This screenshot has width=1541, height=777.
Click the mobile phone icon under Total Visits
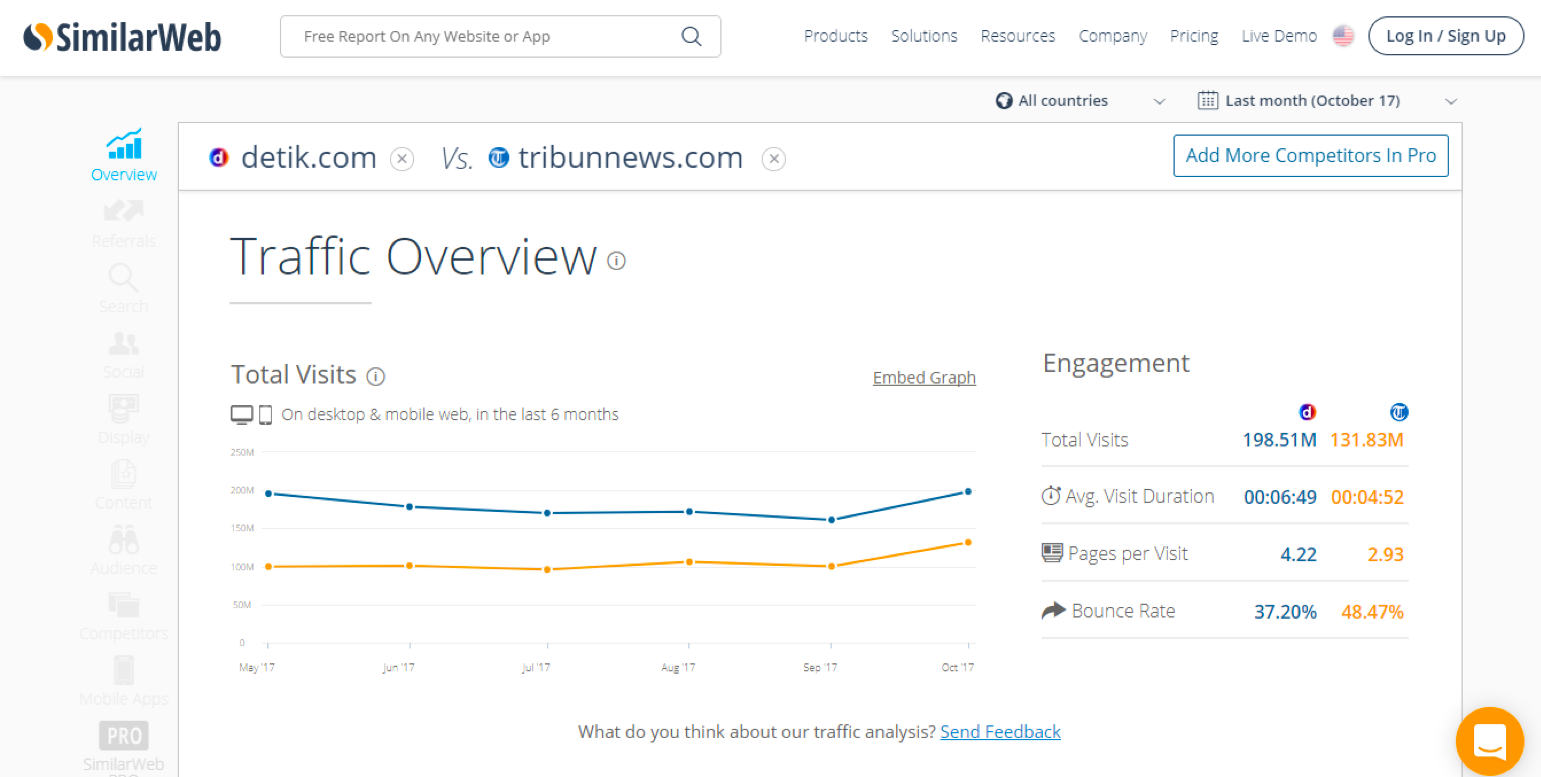point(266,414)
